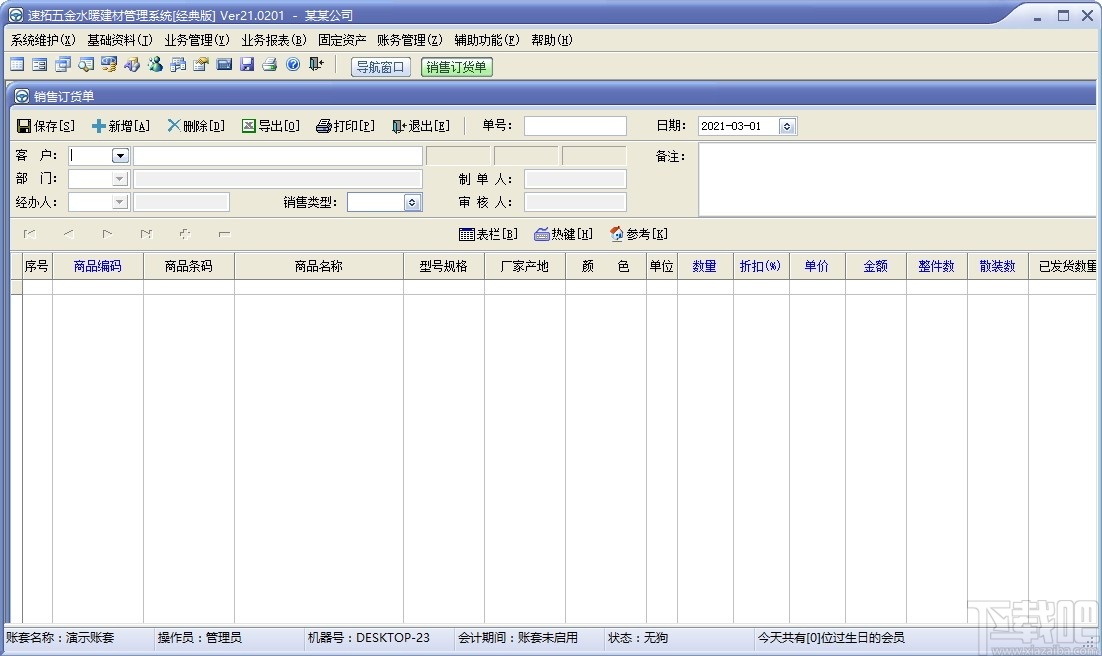Click the green users icon in main toolbar

click(x=155, y=65)
